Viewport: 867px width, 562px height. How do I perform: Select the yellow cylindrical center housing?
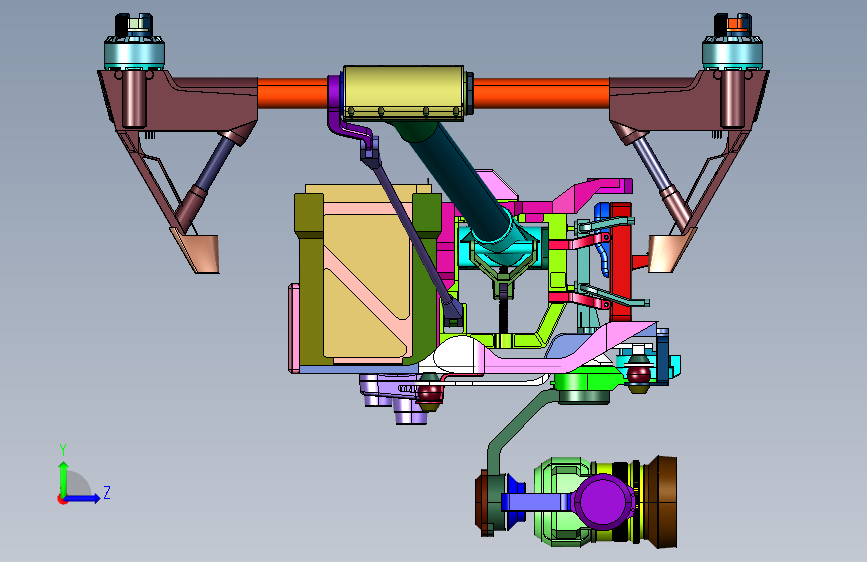[403, 92]
